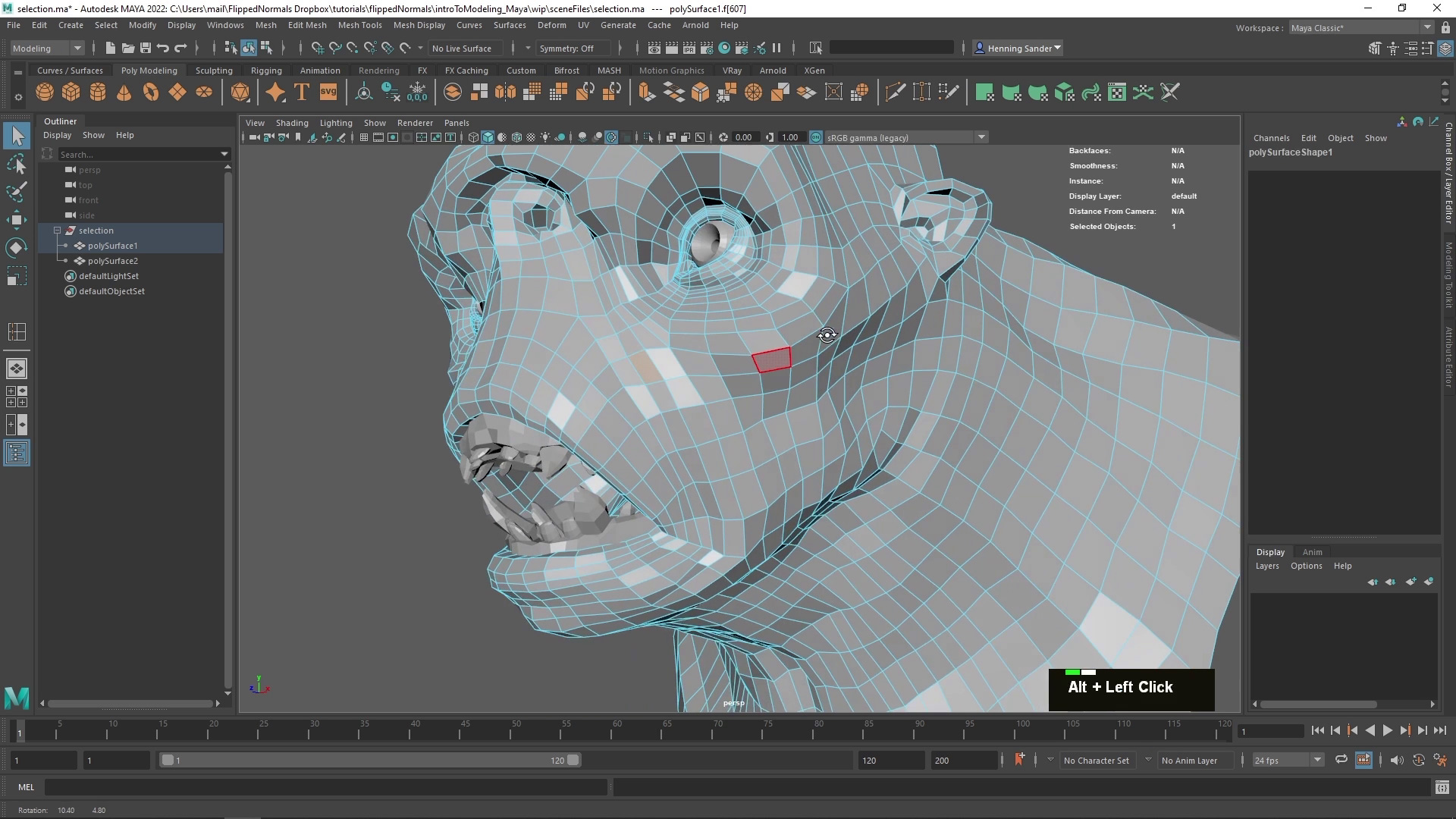The height and width of the screenshot is (819, 1456).
Task: Create a polygon cube from the shelf
Action: pos(71,91)
